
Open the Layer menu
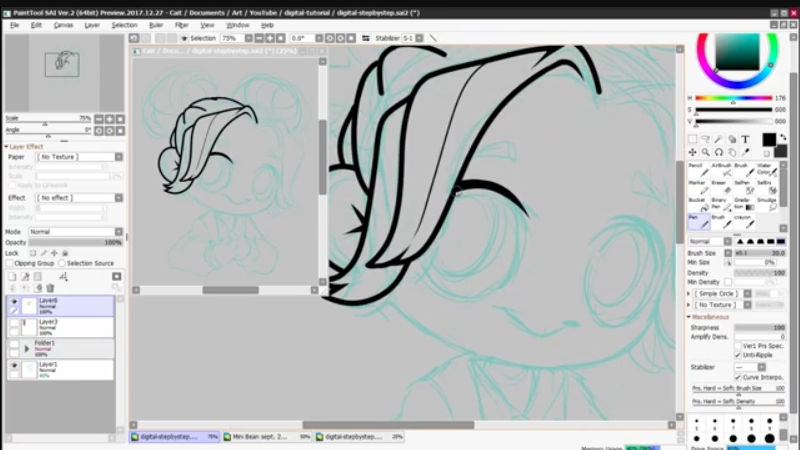(x=92, y=25)
